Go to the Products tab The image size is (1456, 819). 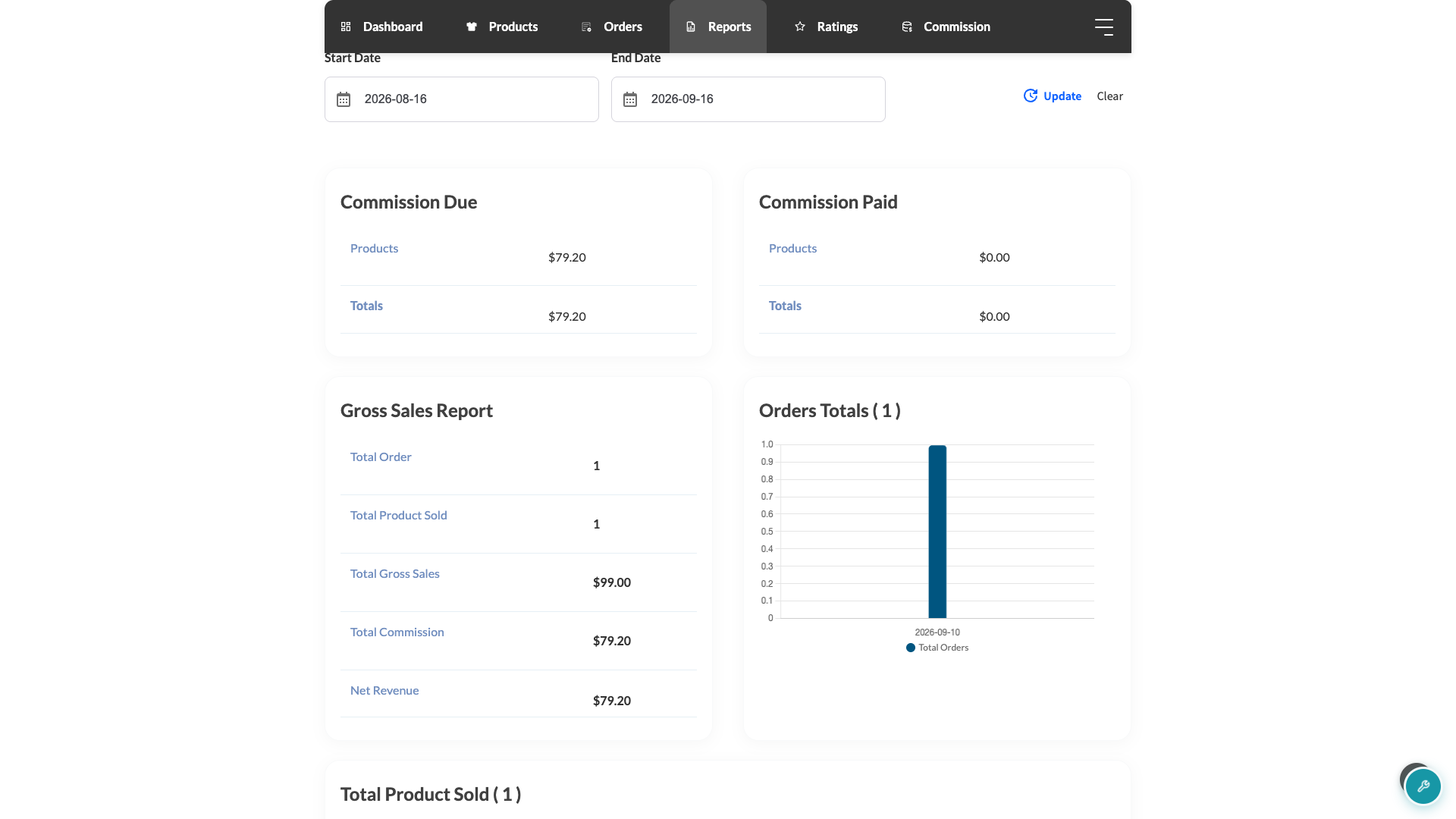[502, 27]
